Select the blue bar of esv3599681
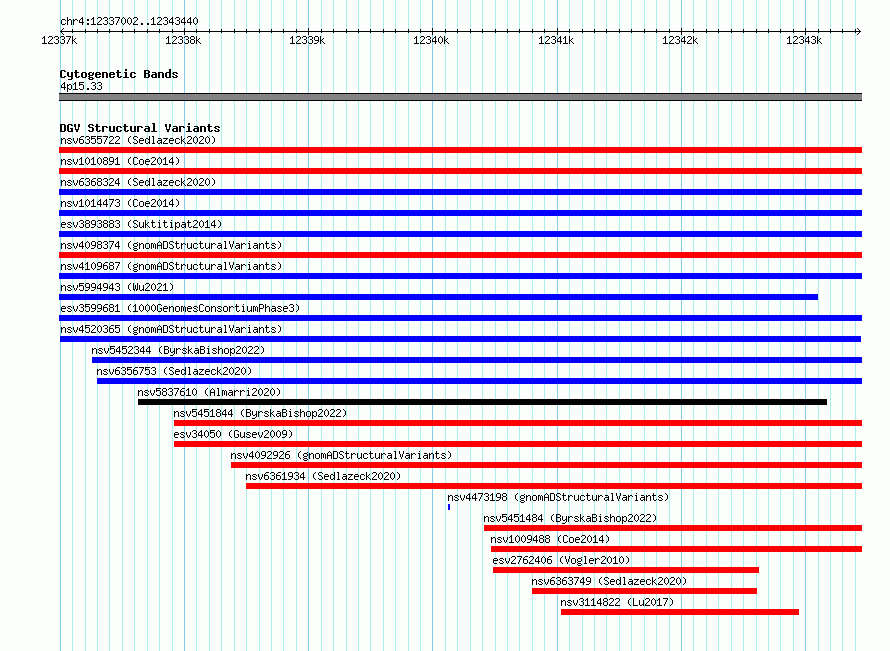The image size is (890, 651). (x=460, y=318)
